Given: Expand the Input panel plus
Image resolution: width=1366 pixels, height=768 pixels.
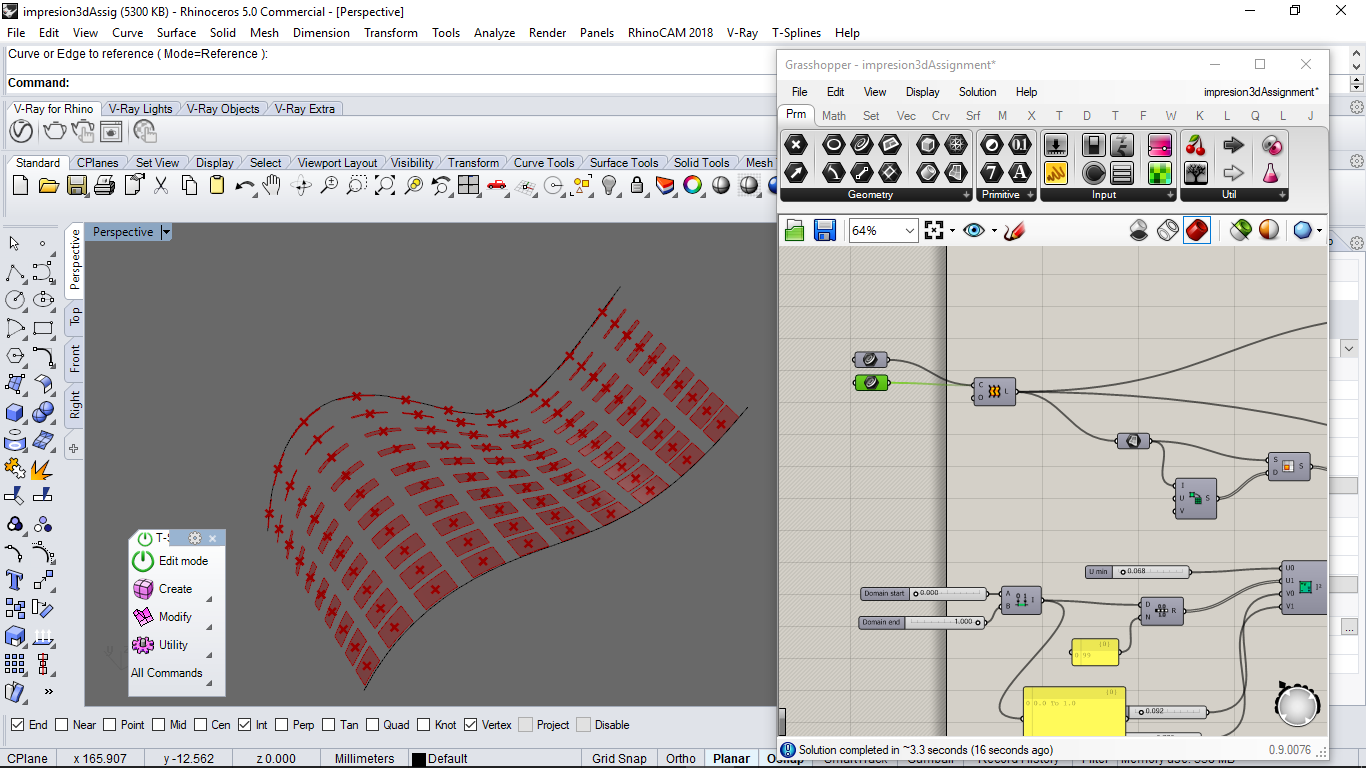Looking at the screenshot, I should coord(1170,195).
